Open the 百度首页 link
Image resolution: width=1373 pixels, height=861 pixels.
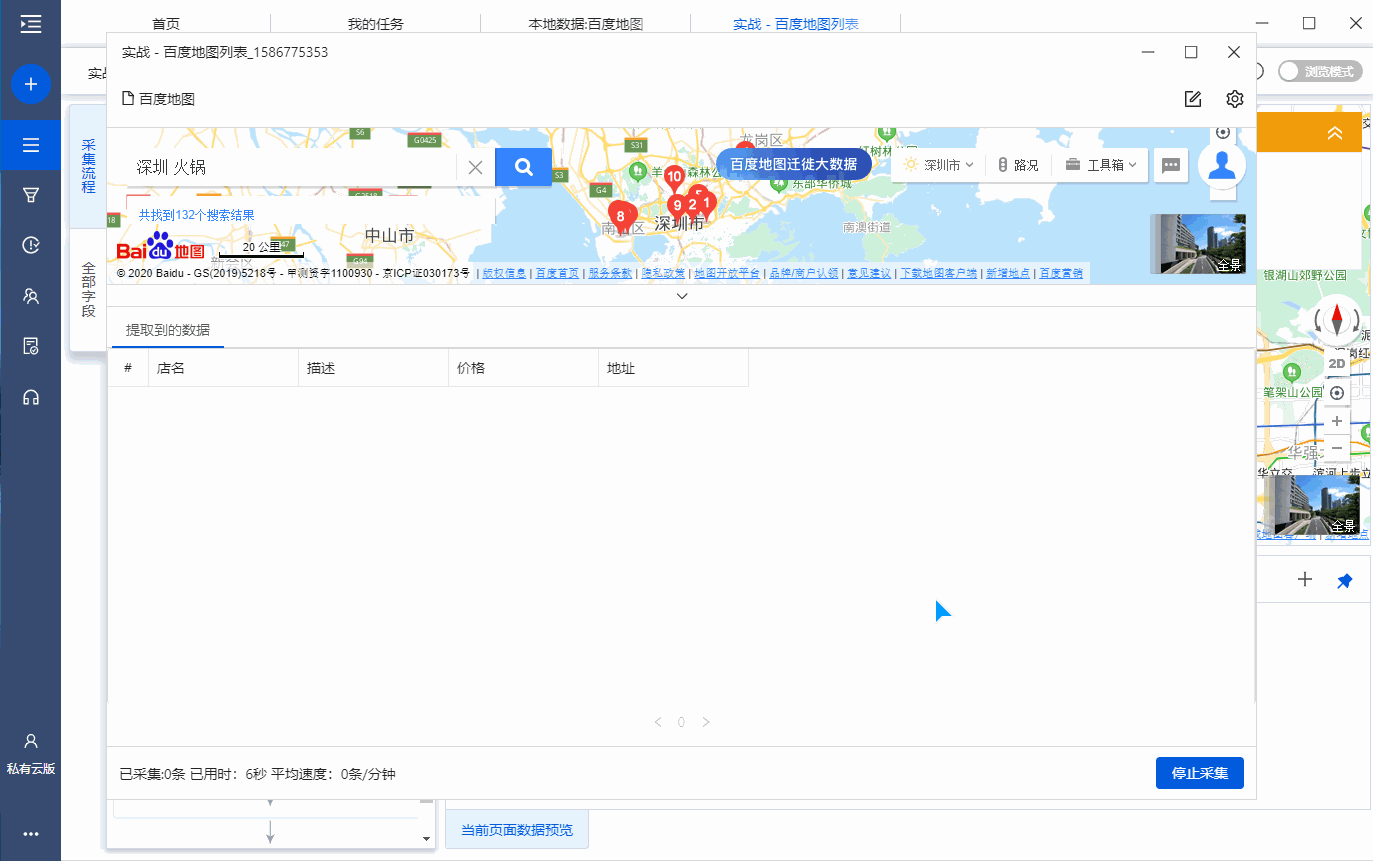point(557,273)
